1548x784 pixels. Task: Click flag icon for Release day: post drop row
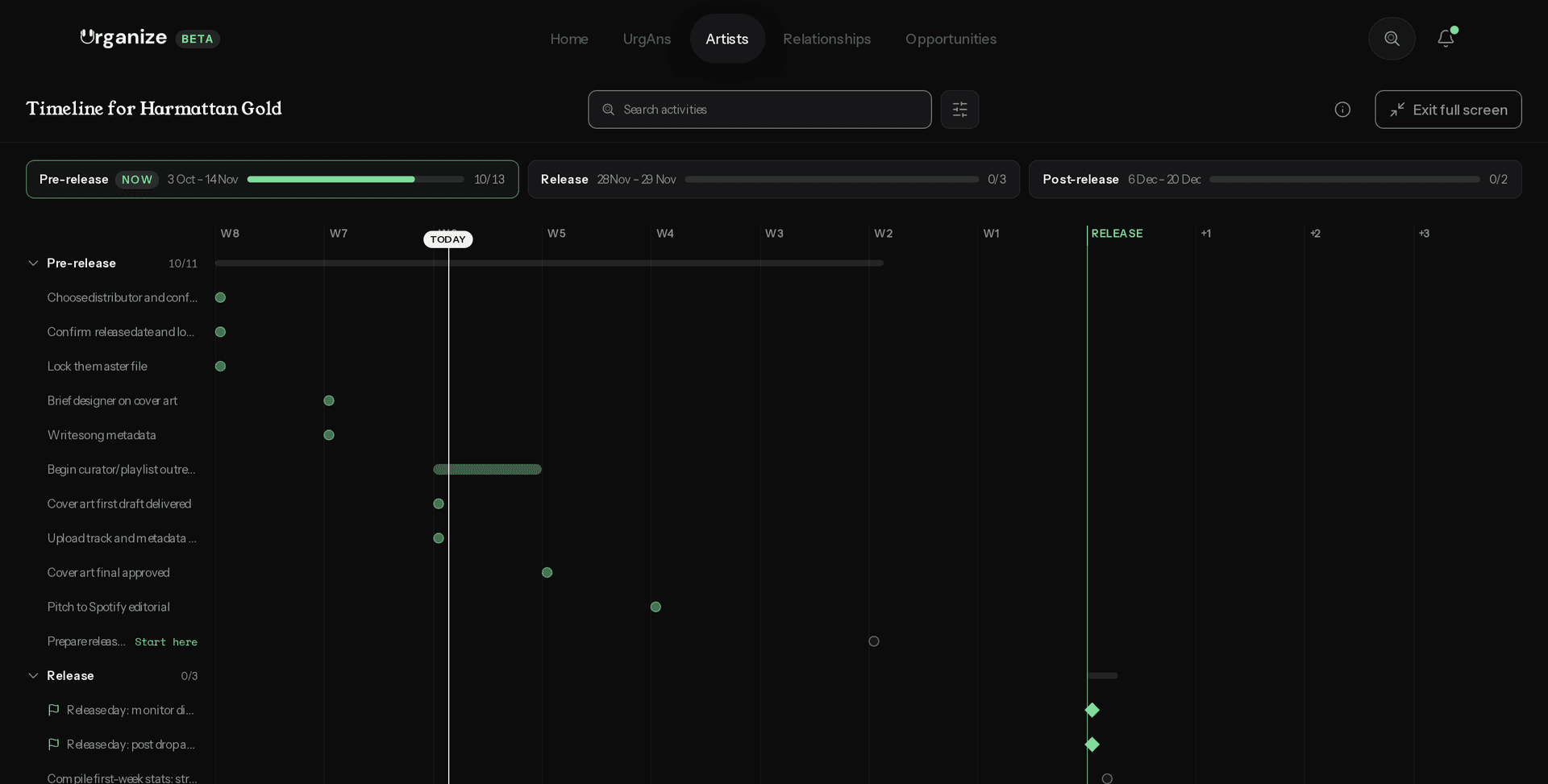click(53, 745)
